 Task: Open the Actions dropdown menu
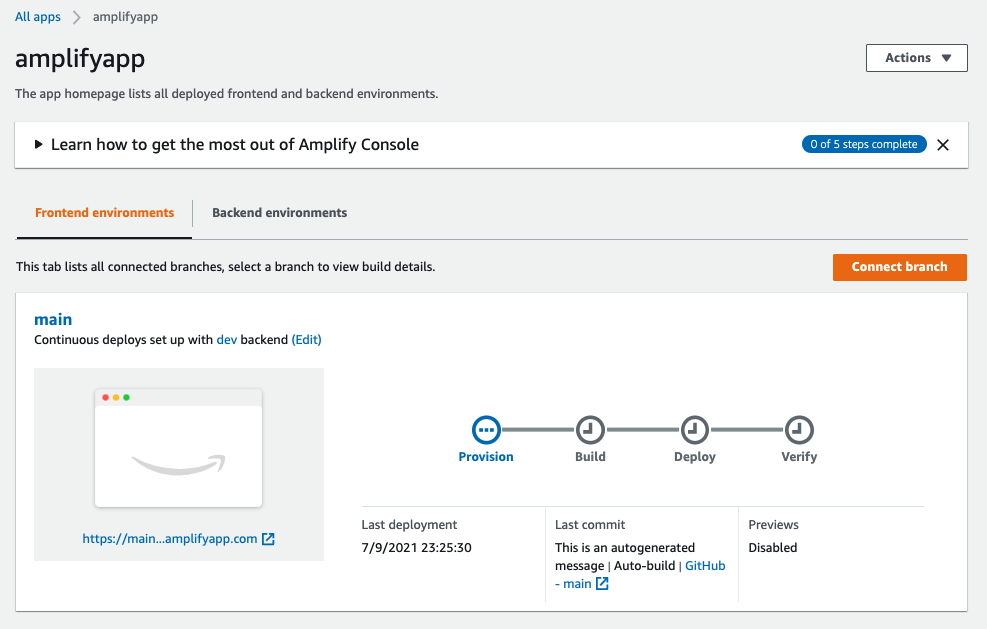[916, 58]
